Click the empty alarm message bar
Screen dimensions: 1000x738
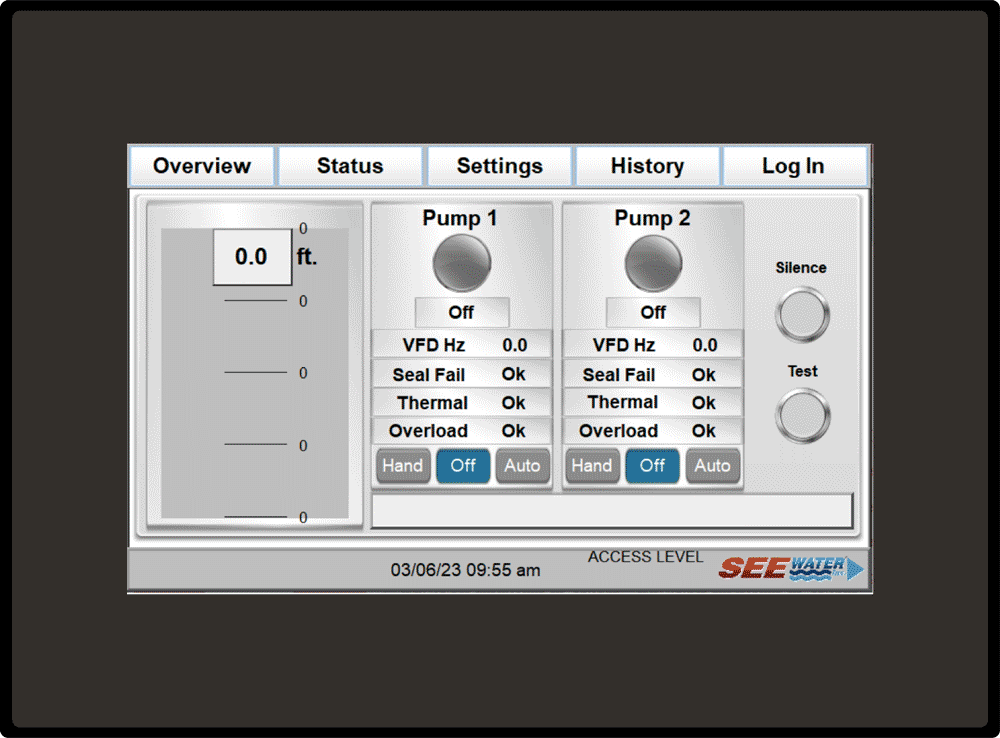click(612, 510)
